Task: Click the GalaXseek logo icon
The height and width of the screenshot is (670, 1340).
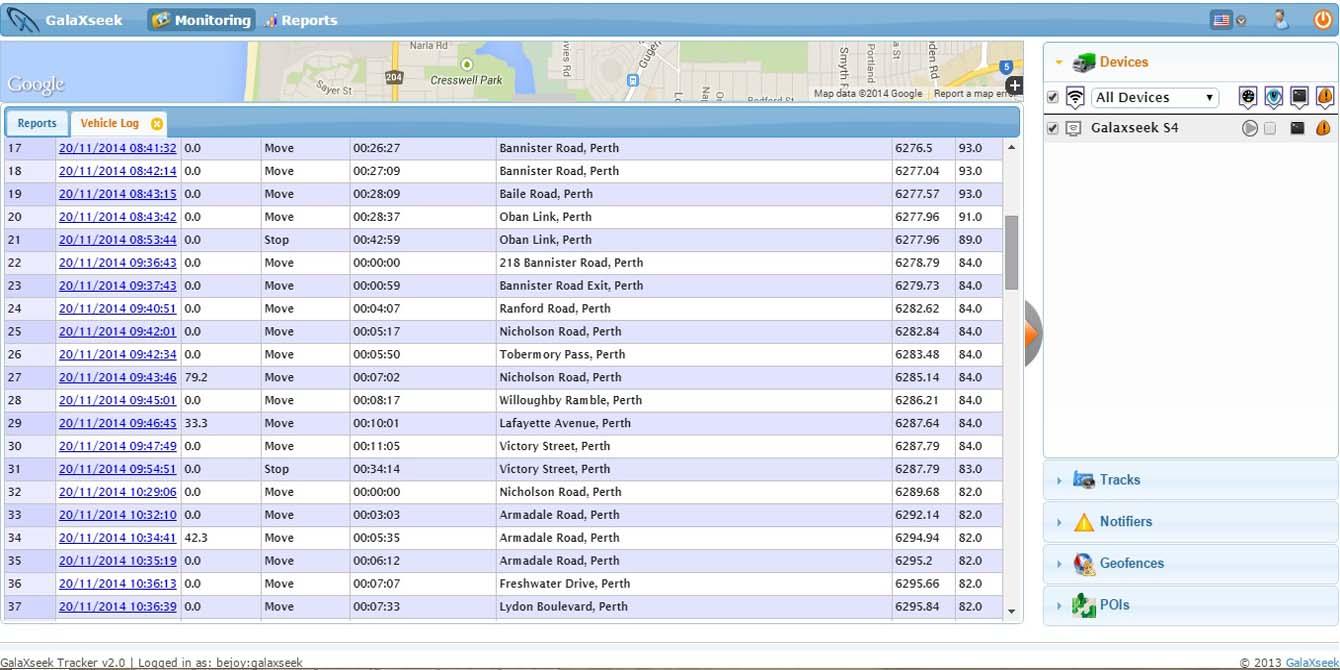Action: coord(23,19)
